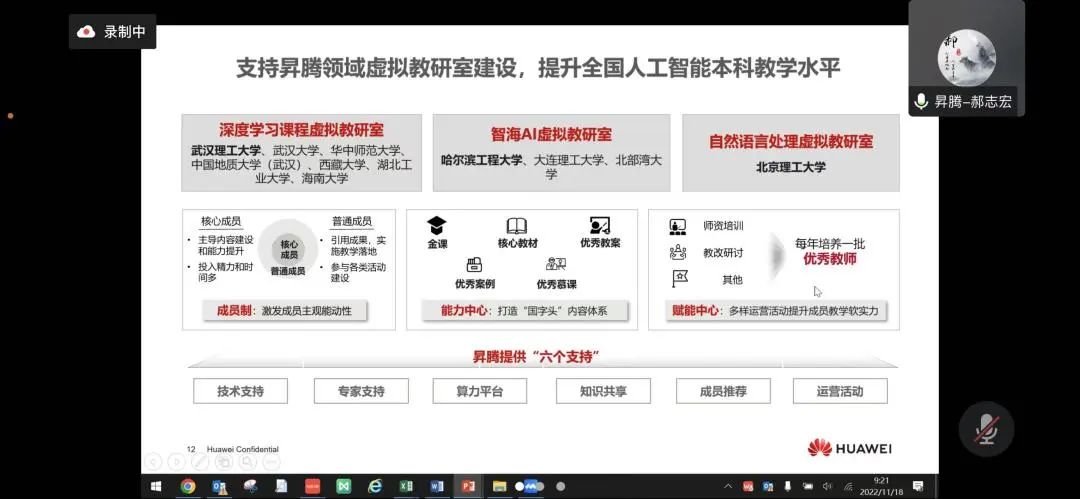The image size is (1080, 499).
Task: Open Internet Explorer from the taskbar
Action: 375,487
